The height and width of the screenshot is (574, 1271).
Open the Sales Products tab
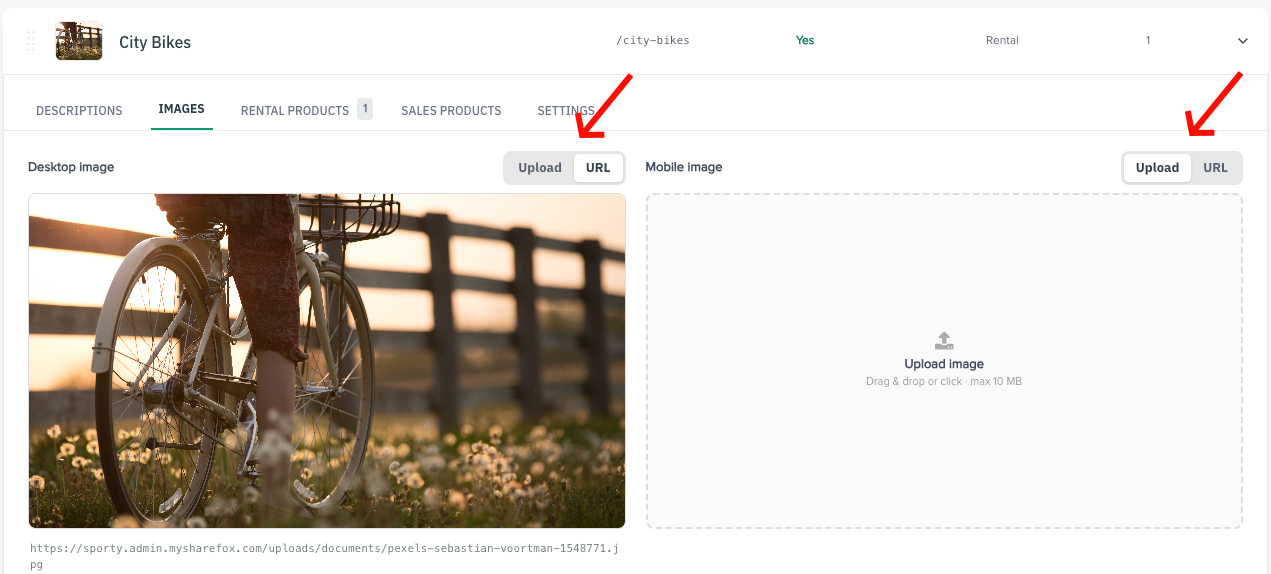pyautogui.click(x=451, y=111)
